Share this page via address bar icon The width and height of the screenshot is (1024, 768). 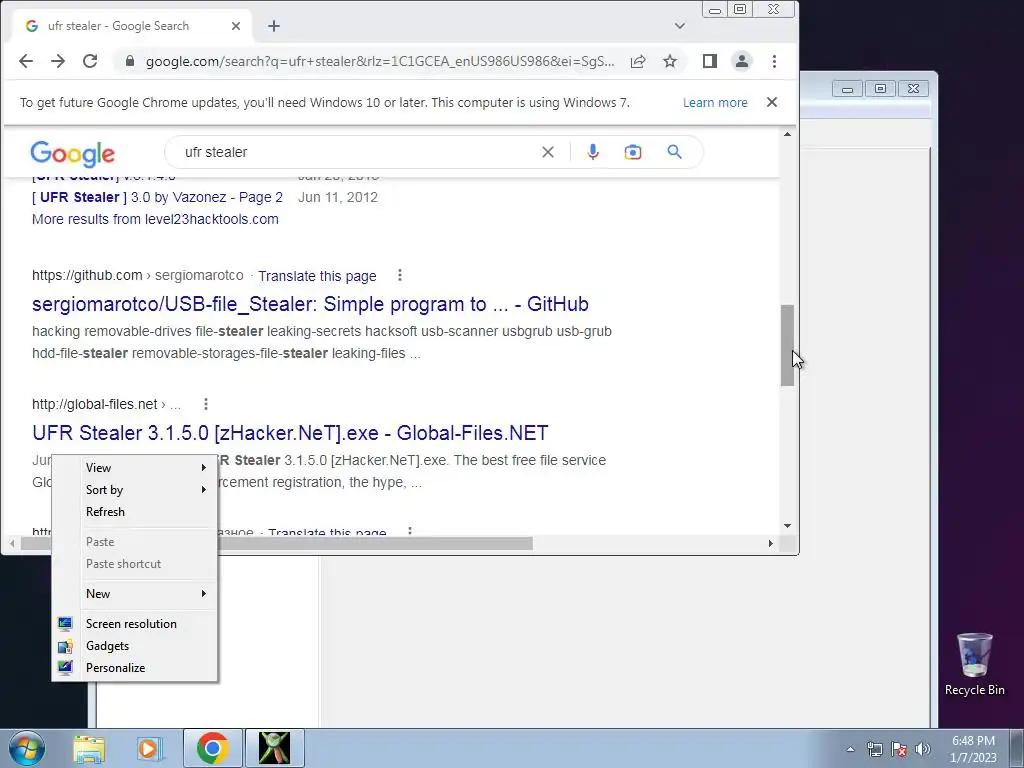pyautogui.click(x=638, y=61)
